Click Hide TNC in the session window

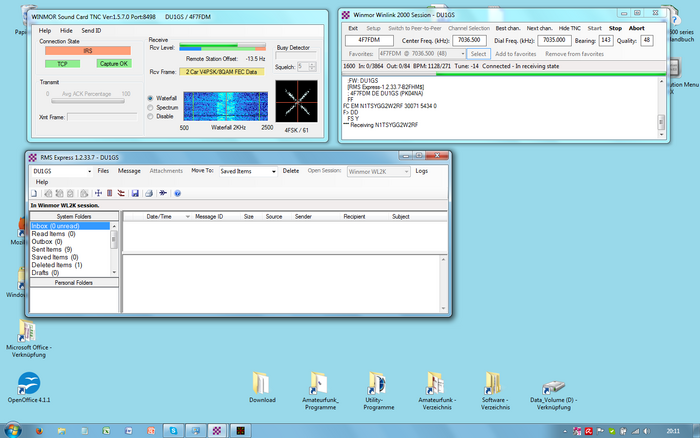point(570,28)
